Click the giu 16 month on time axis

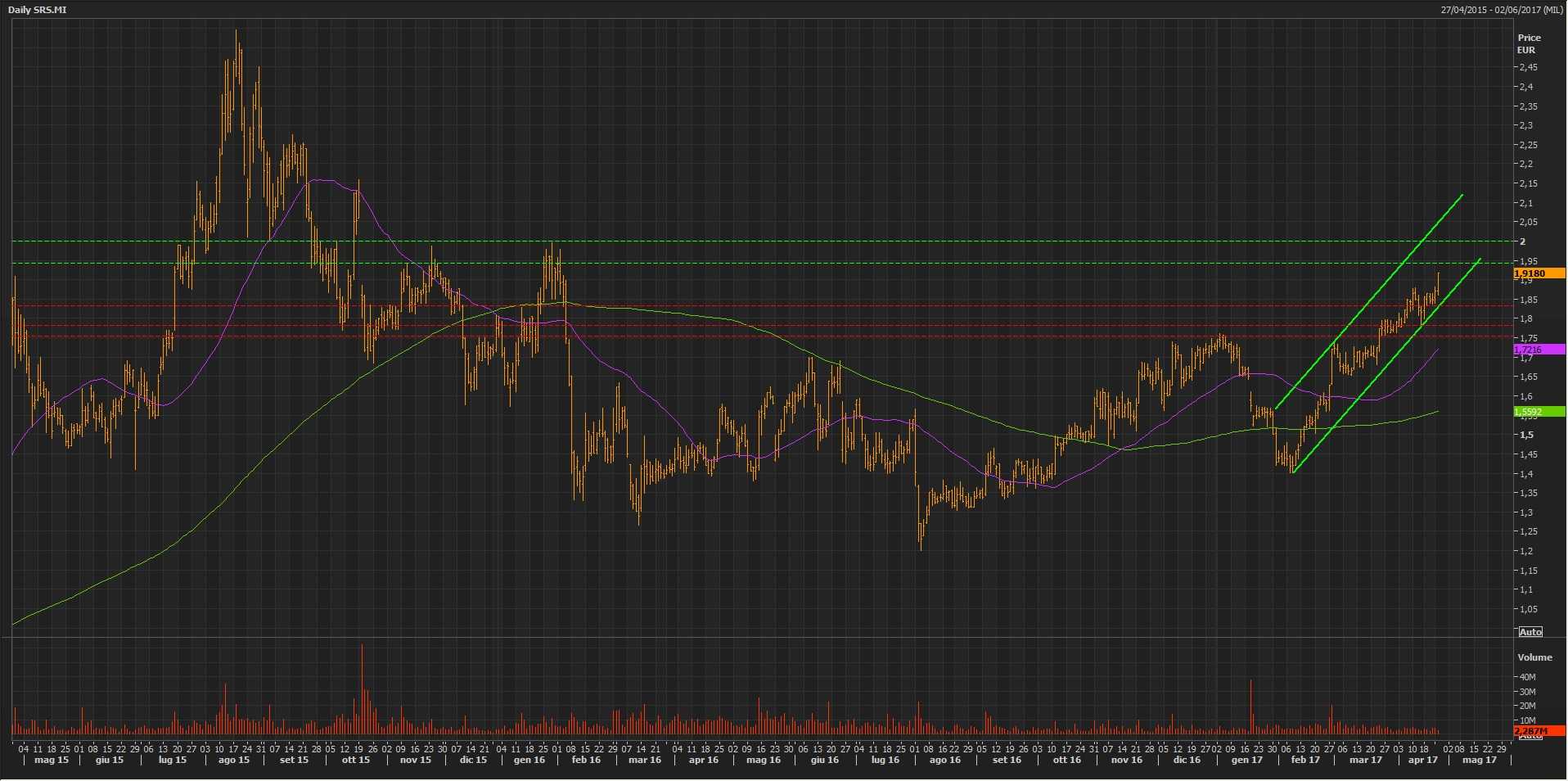click(824, 761)
